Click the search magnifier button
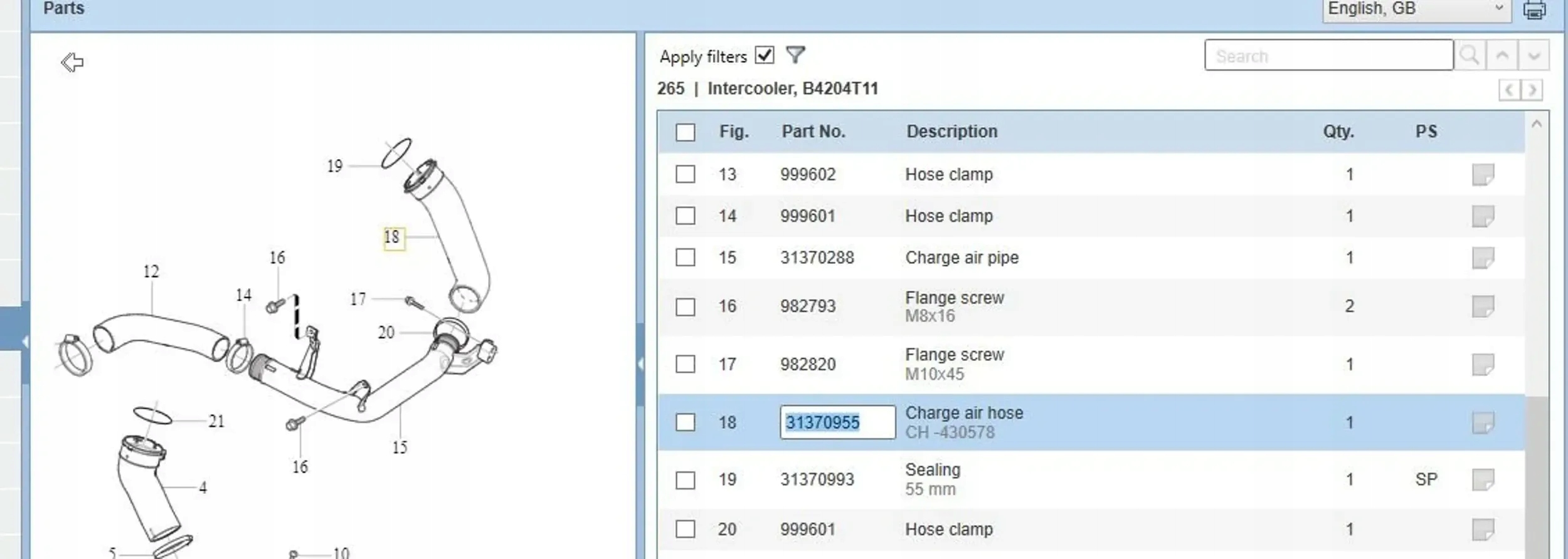 (1470, 56)
